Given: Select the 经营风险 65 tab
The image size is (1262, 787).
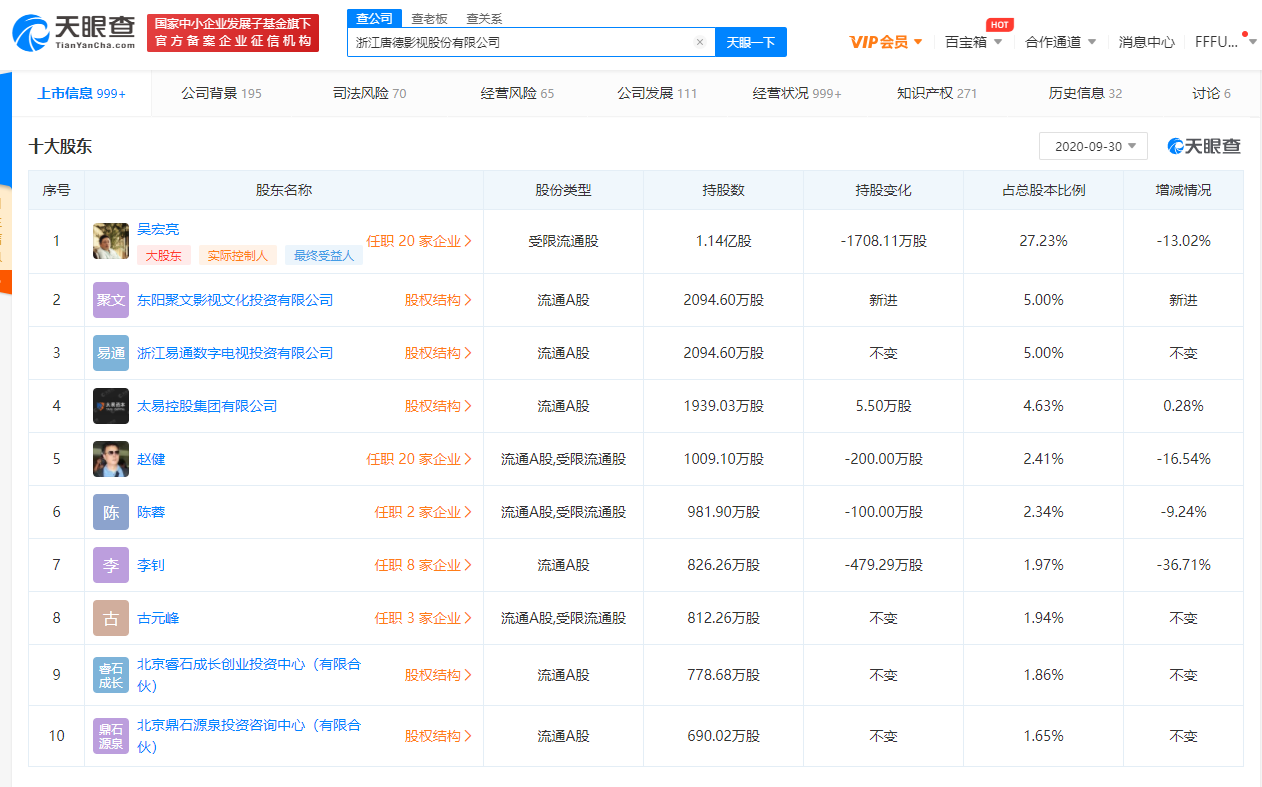Looking at the screenshot, I should click(x=517, y=93).
